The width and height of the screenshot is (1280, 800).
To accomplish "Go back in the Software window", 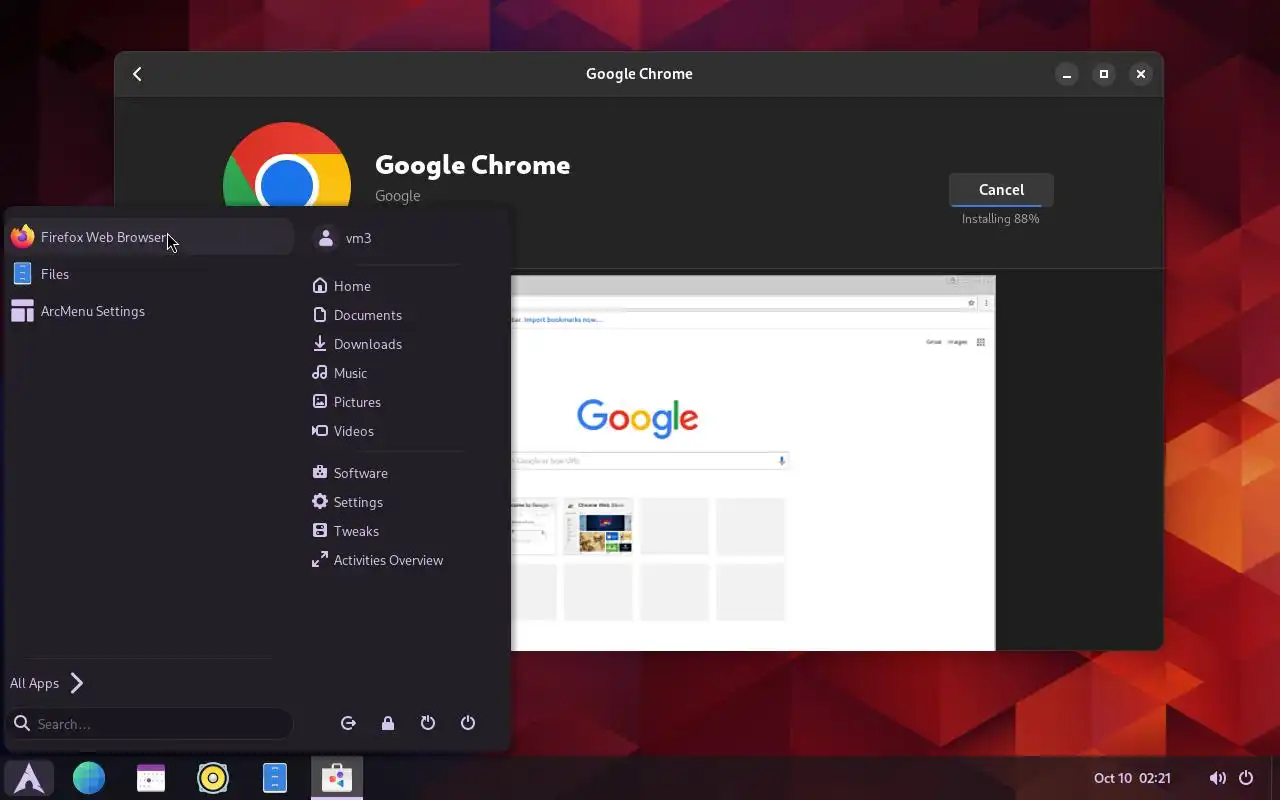I will coord(138,74).
